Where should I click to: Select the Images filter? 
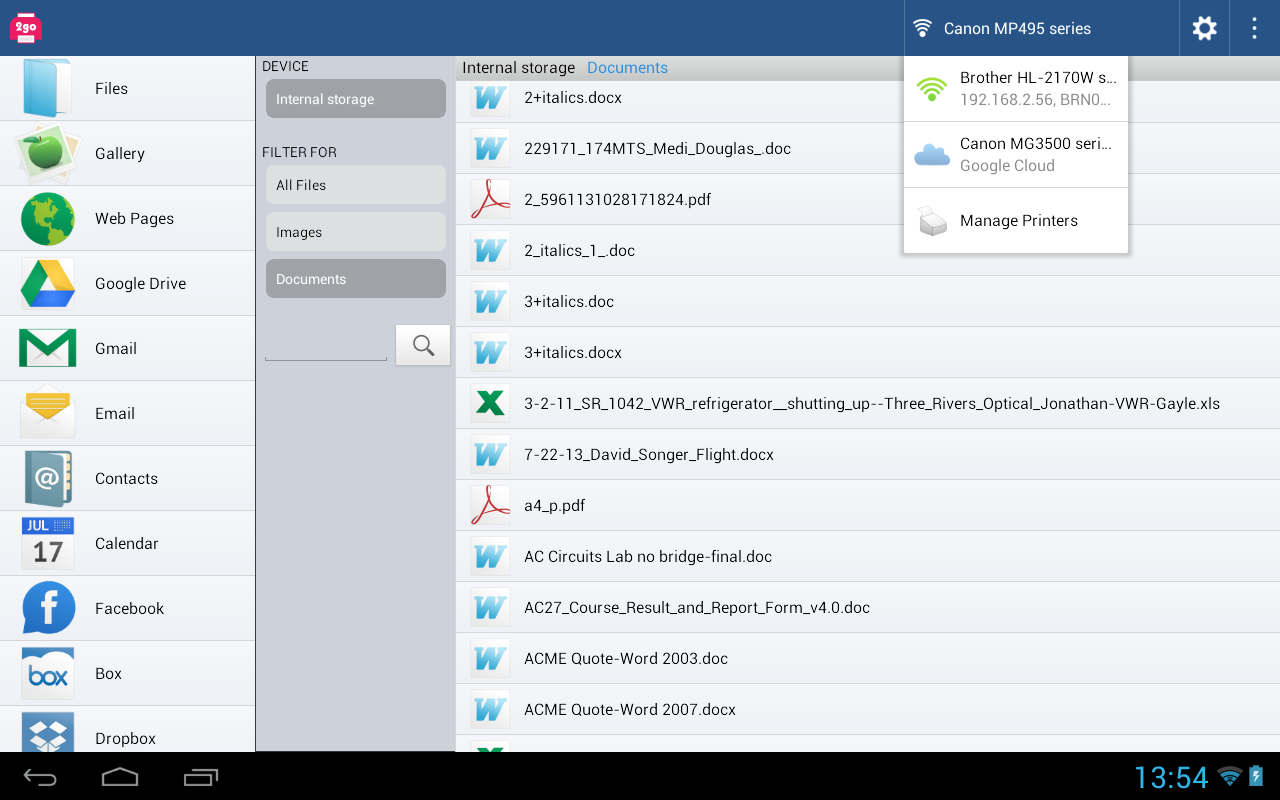[x=356, y=232]
